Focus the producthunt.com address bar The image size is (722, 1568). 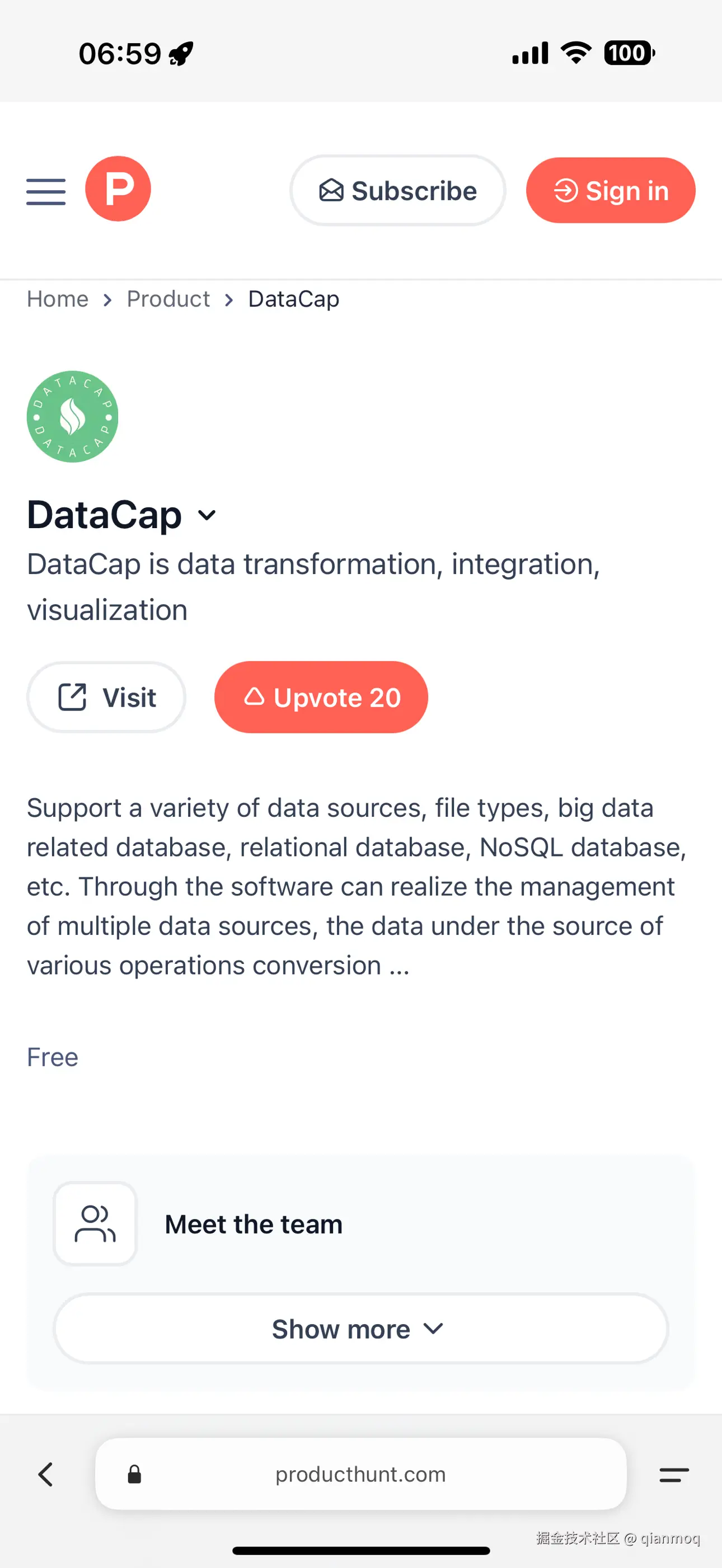pyautogui.click(x=360, y=1474)
